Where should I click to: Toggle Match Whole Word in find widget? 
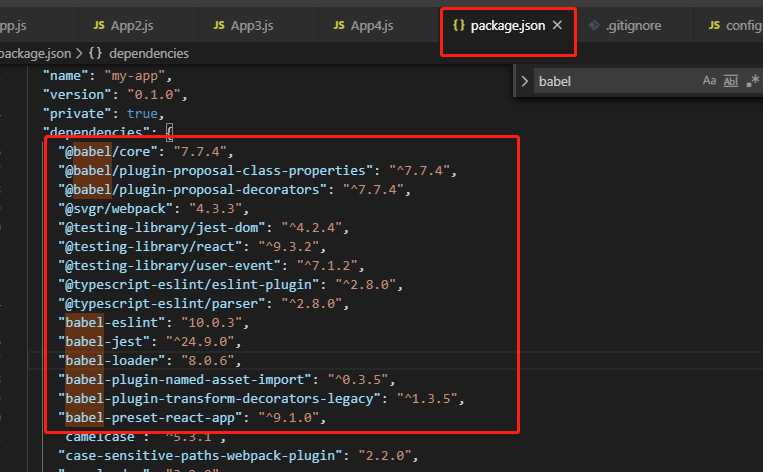[731, 81]
